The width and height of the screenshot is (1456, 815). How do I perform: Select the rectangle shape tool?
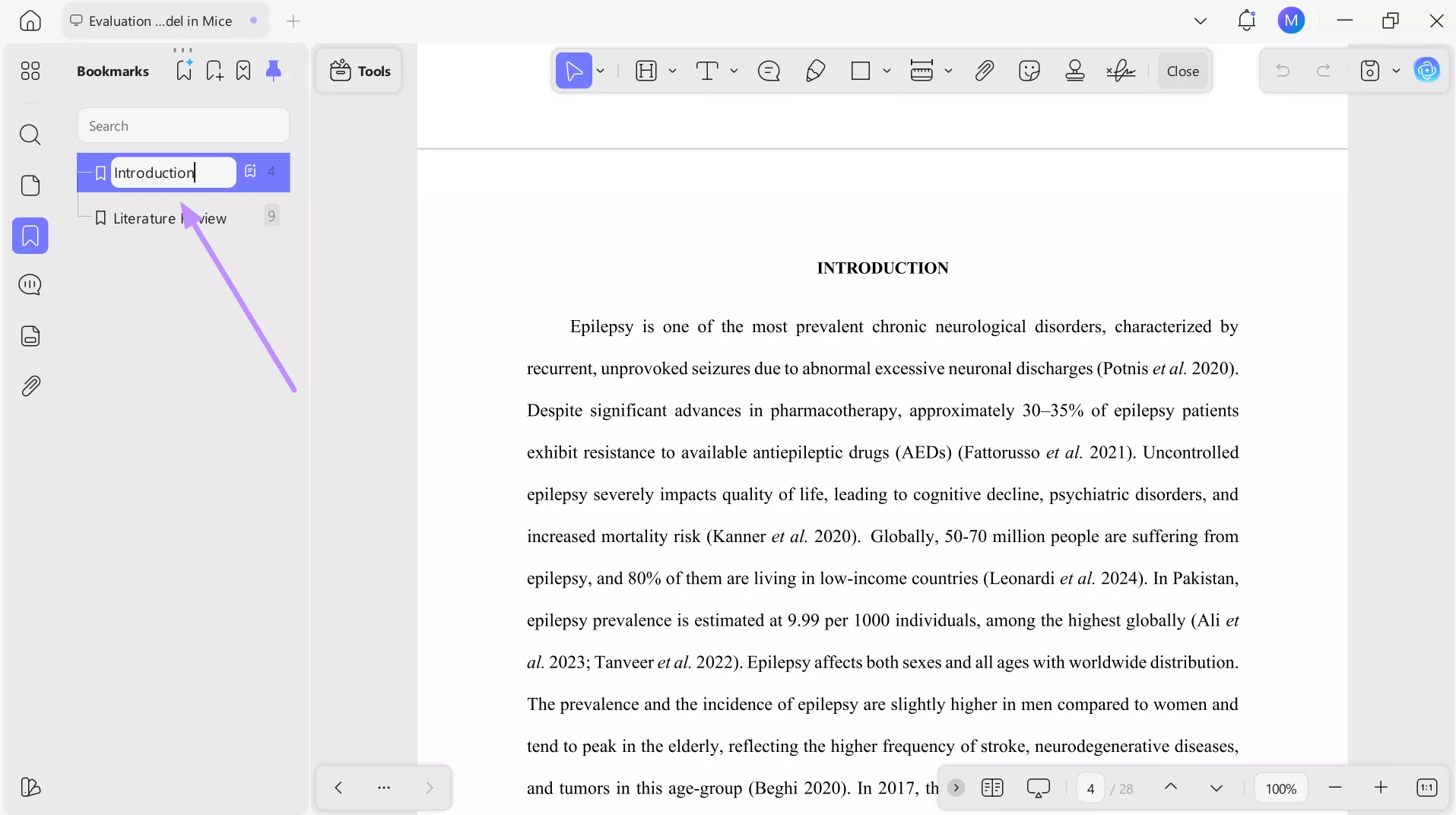(x=861, y=71)
